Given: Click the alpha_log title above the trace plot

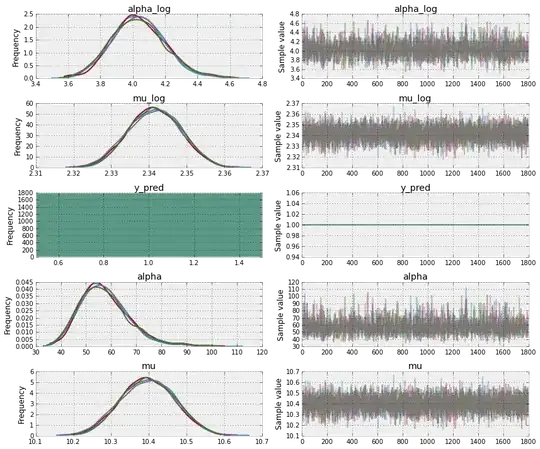Looking at the screenshot, I should point(415,9).
